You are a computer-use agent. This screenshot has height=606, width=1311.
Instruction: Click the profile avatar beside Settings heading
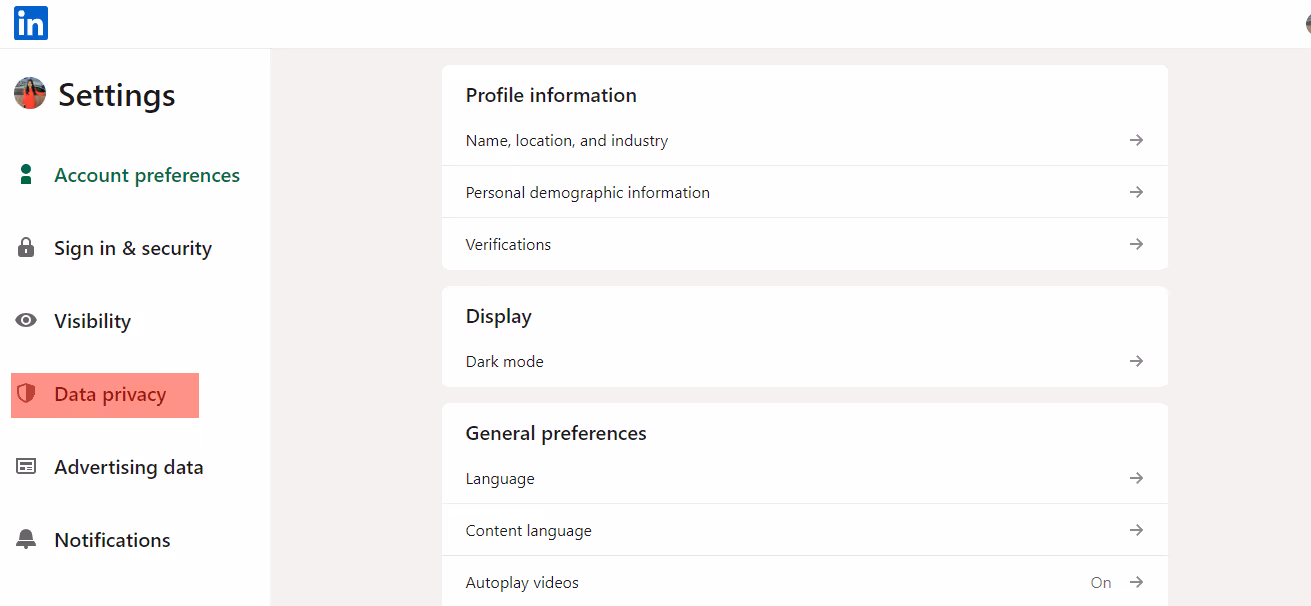29,92
